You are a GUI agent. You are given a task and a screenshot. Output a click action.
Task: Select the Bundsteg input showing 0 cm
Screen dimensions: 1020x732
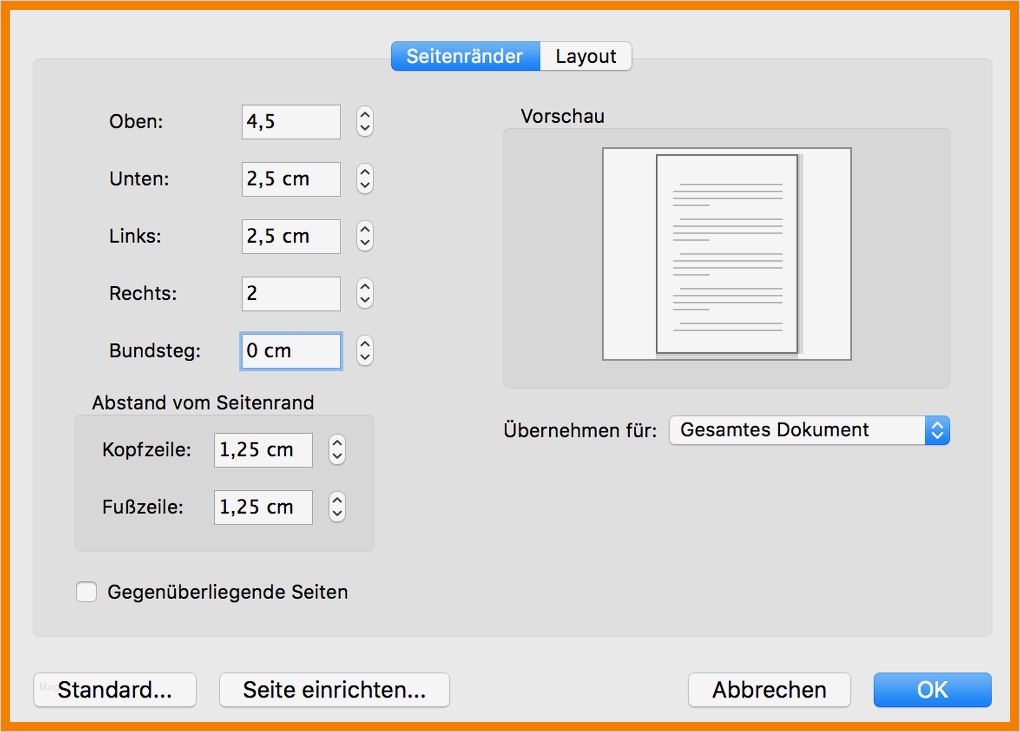pyautogui.click(x=290, y=351)
